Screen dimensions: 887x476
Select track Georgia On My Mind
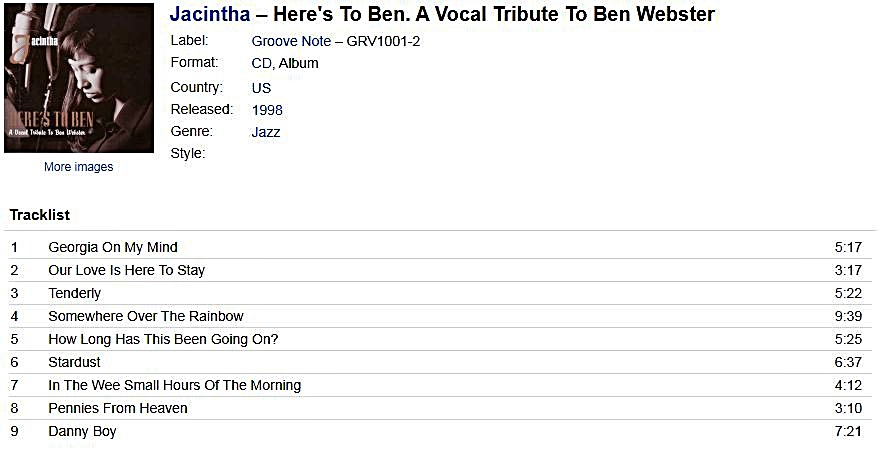click(x=113, y=247)
